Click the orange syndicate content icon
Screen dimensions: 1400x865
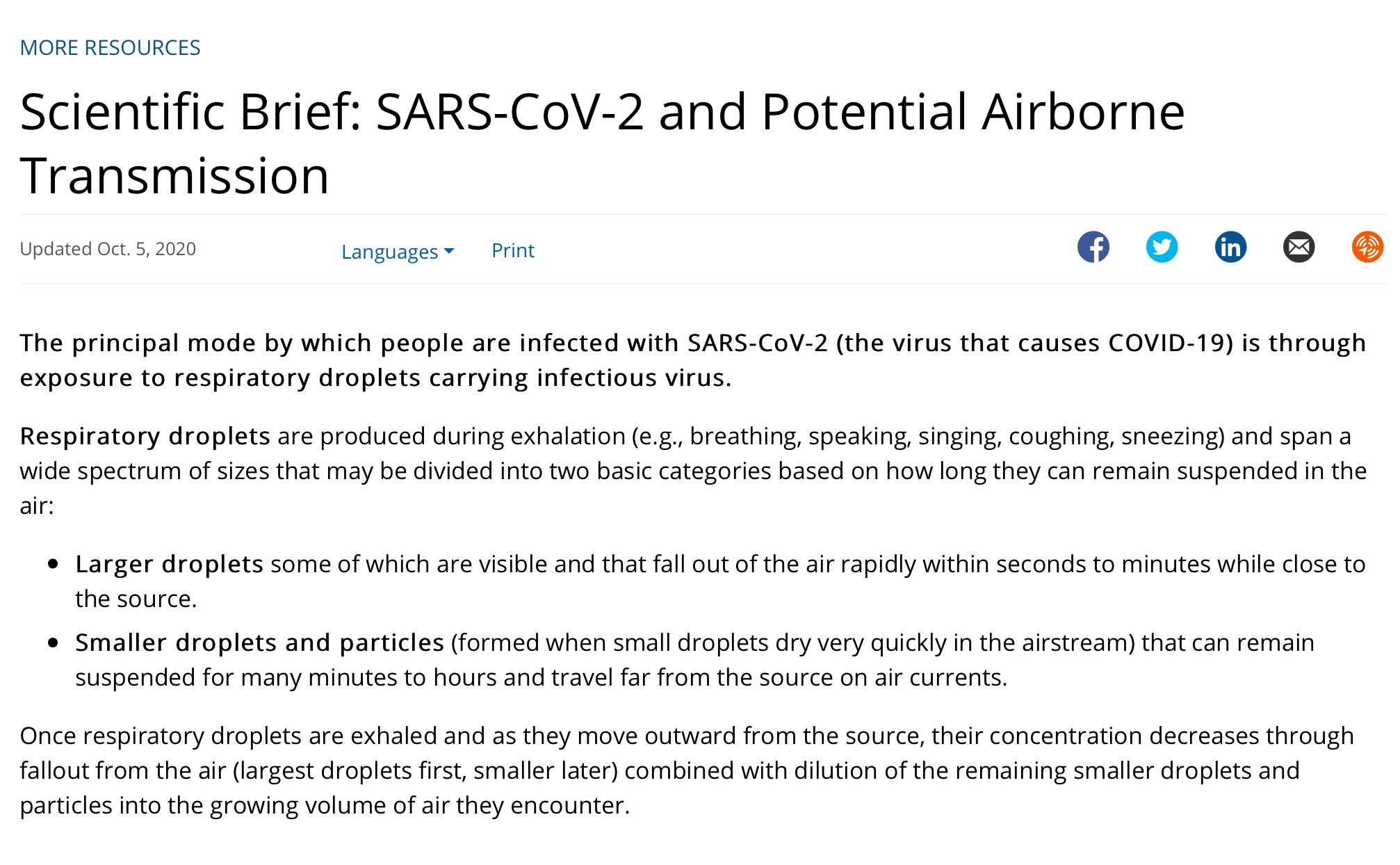click(1367, 247)
